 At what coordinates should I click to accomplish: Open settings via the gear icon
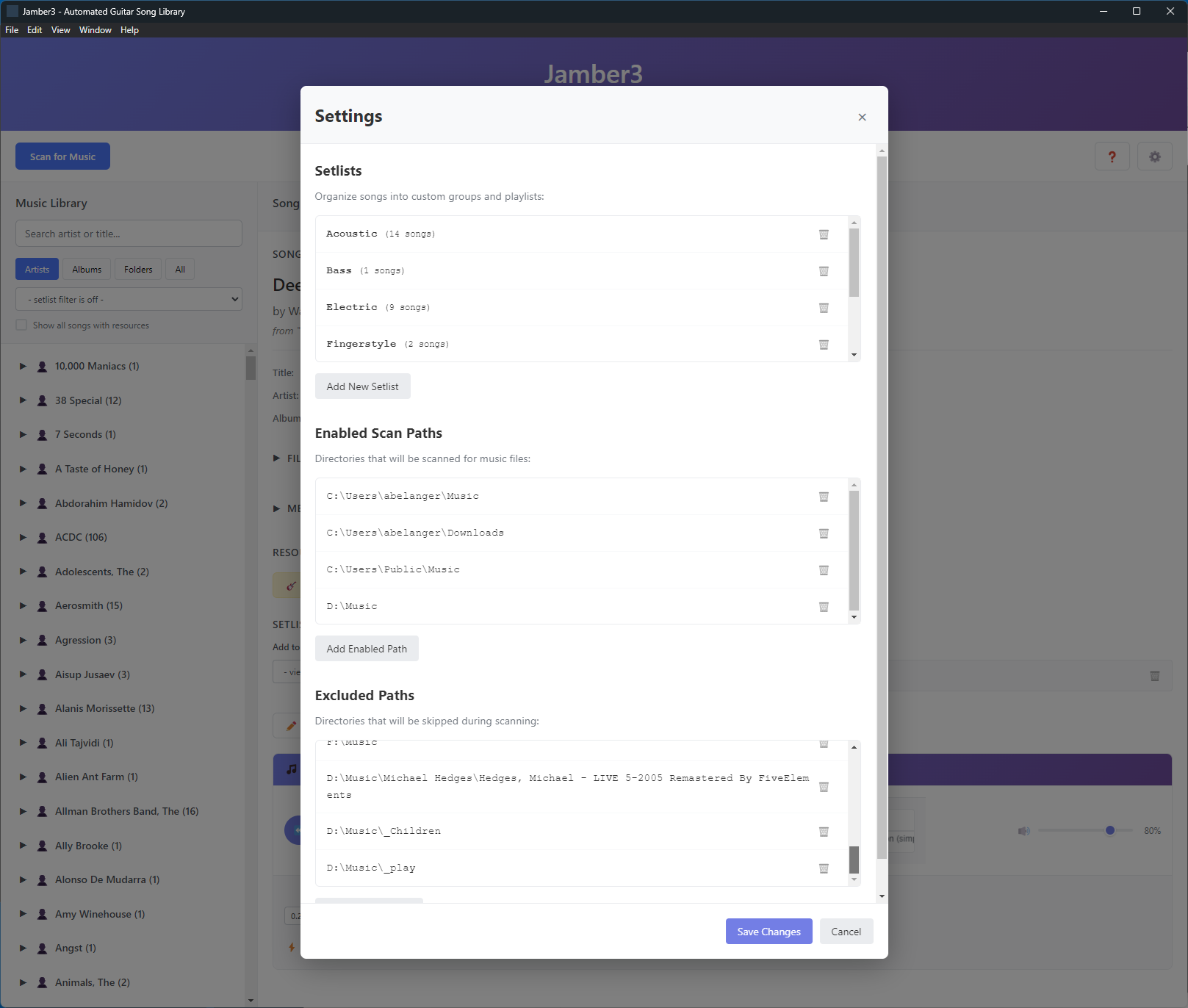pos(1154,156)
